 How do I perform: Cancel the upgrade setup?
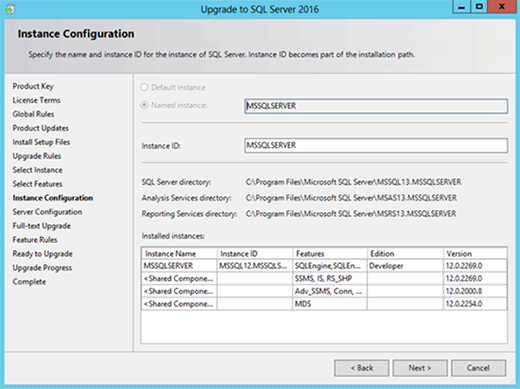478,368
